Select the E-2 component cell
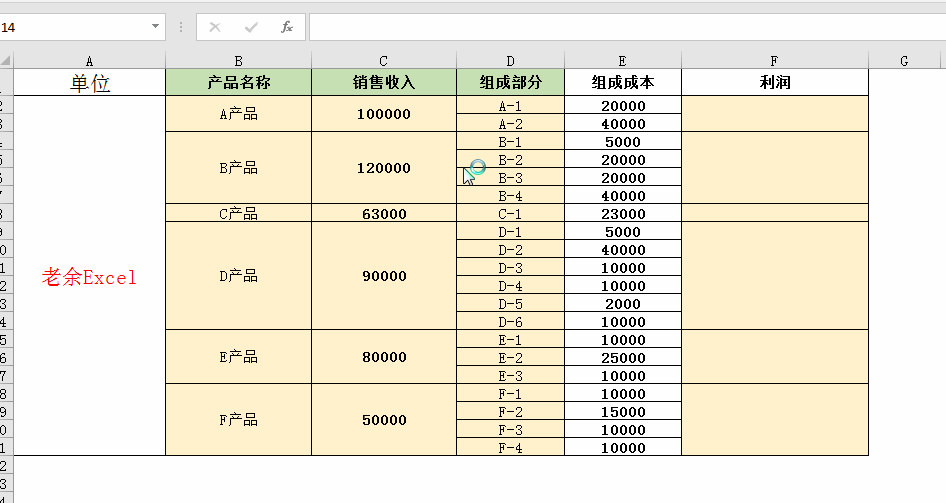The image size is (946, 503). [x=510, y=357]
